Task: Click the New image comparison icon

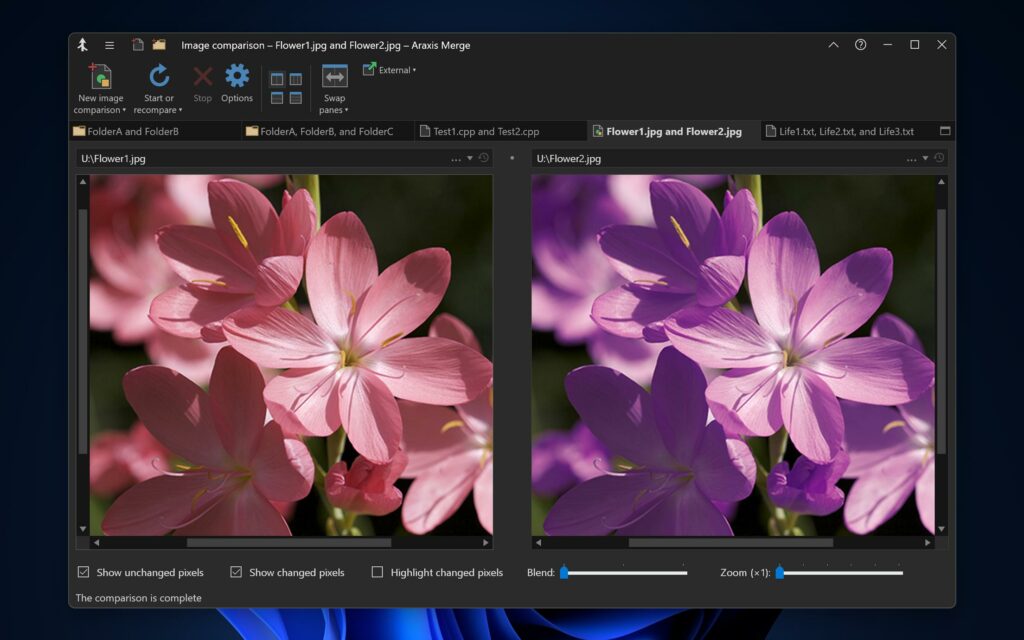Action: pos(100,76)
